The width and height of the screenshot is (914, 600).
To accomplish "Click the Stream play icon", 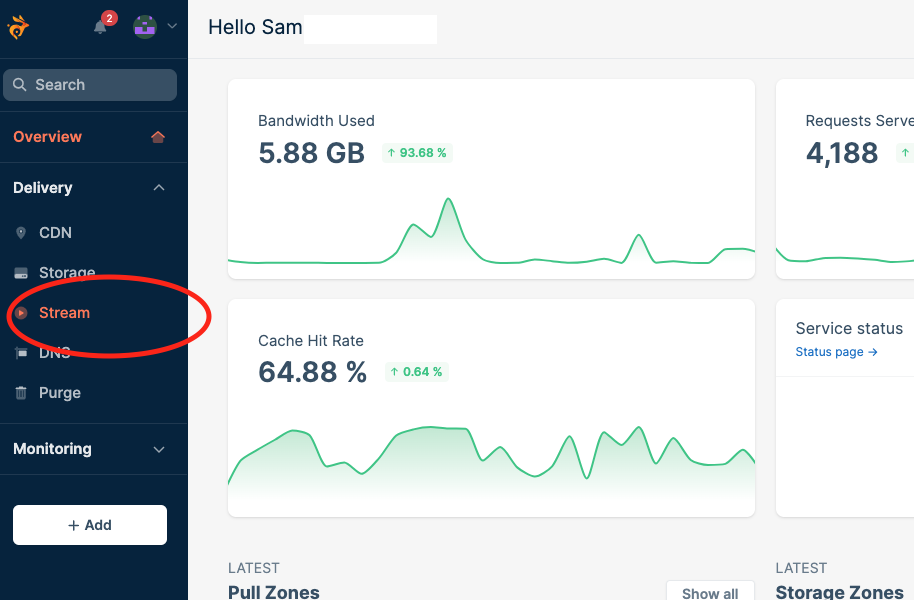I will tap(21, 313).
